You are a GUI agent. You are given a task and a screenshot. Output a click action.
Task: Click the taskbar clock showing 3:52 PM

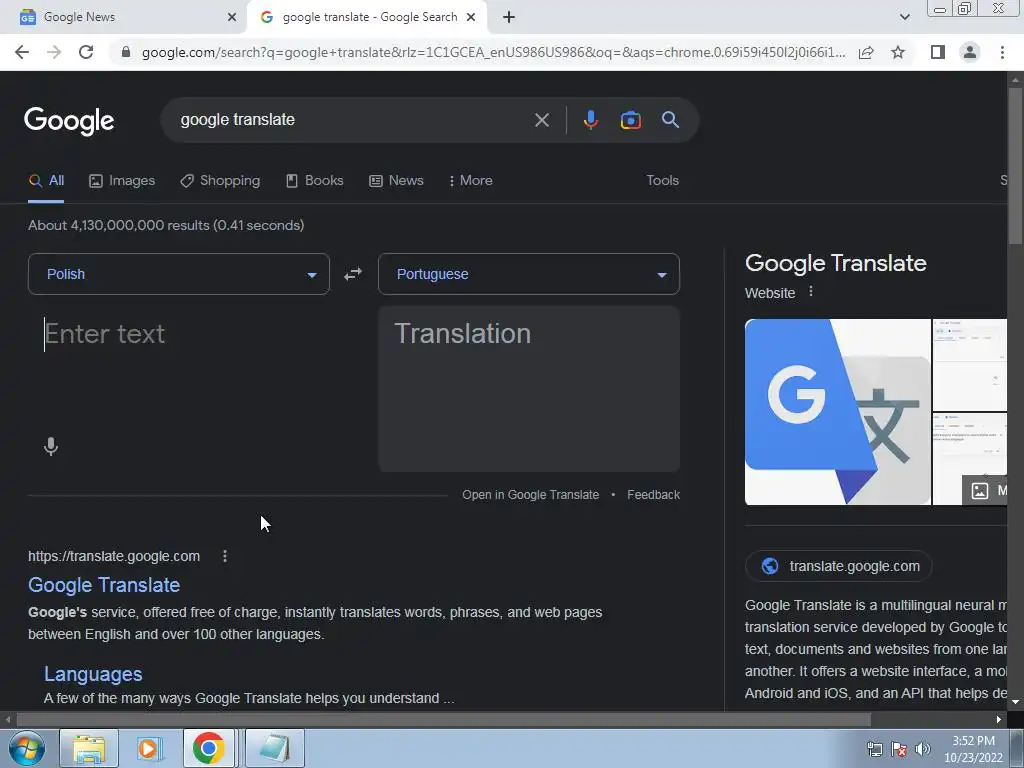tap(973, 749)
